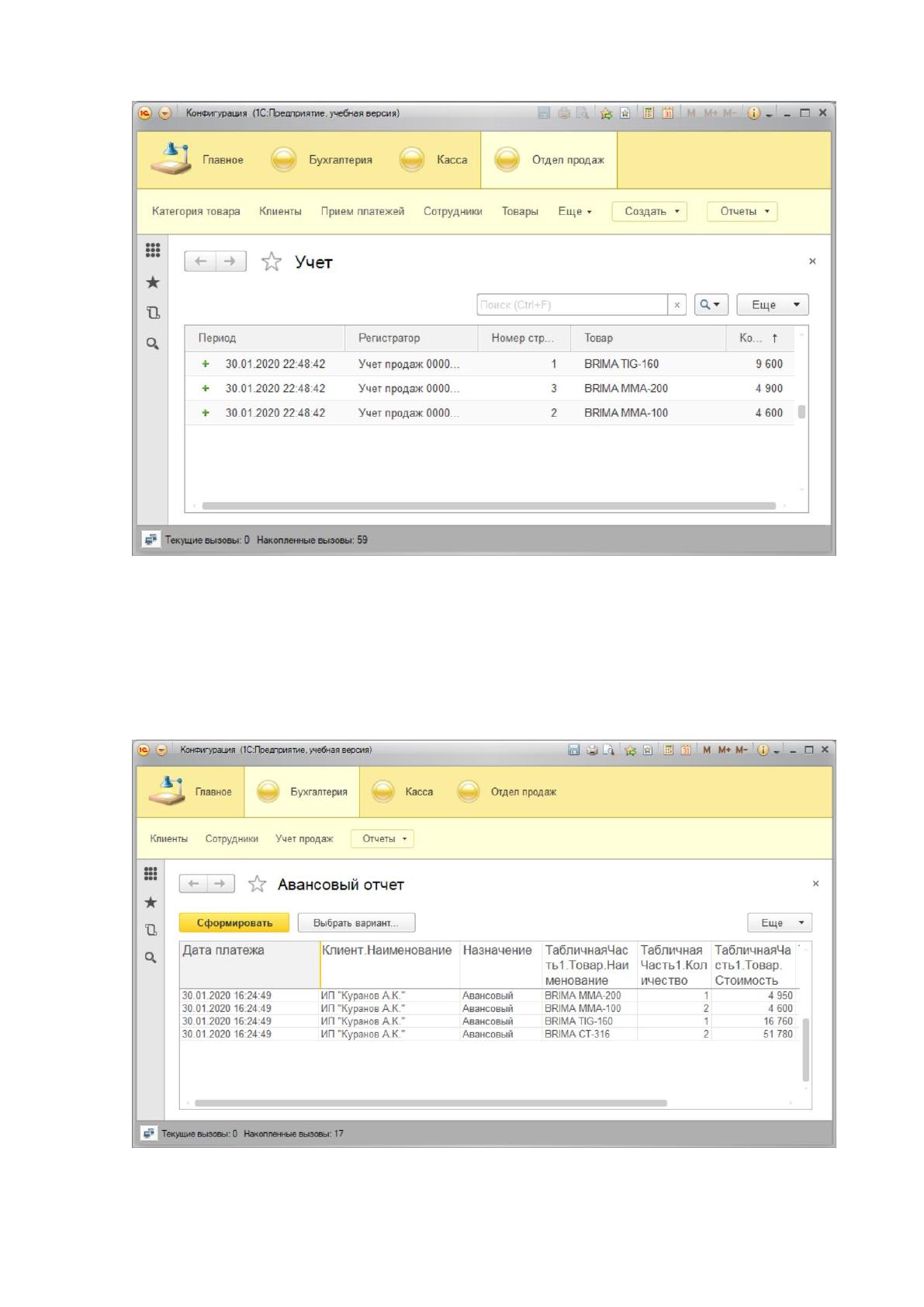Click sidebar search magnifier in Учет window
Viewport: 924px width, 1307px height.
[x=153, y=343]
